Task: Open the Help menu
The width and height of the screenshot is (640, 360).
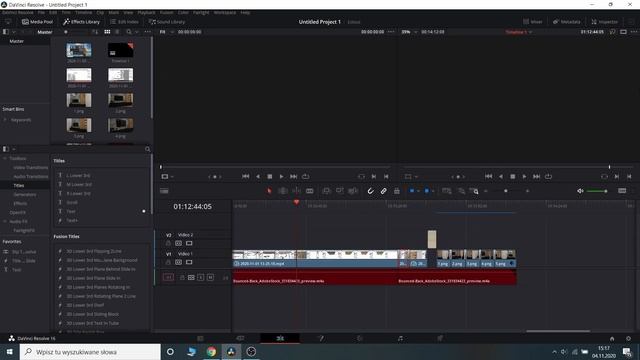Action: (245, 13)
